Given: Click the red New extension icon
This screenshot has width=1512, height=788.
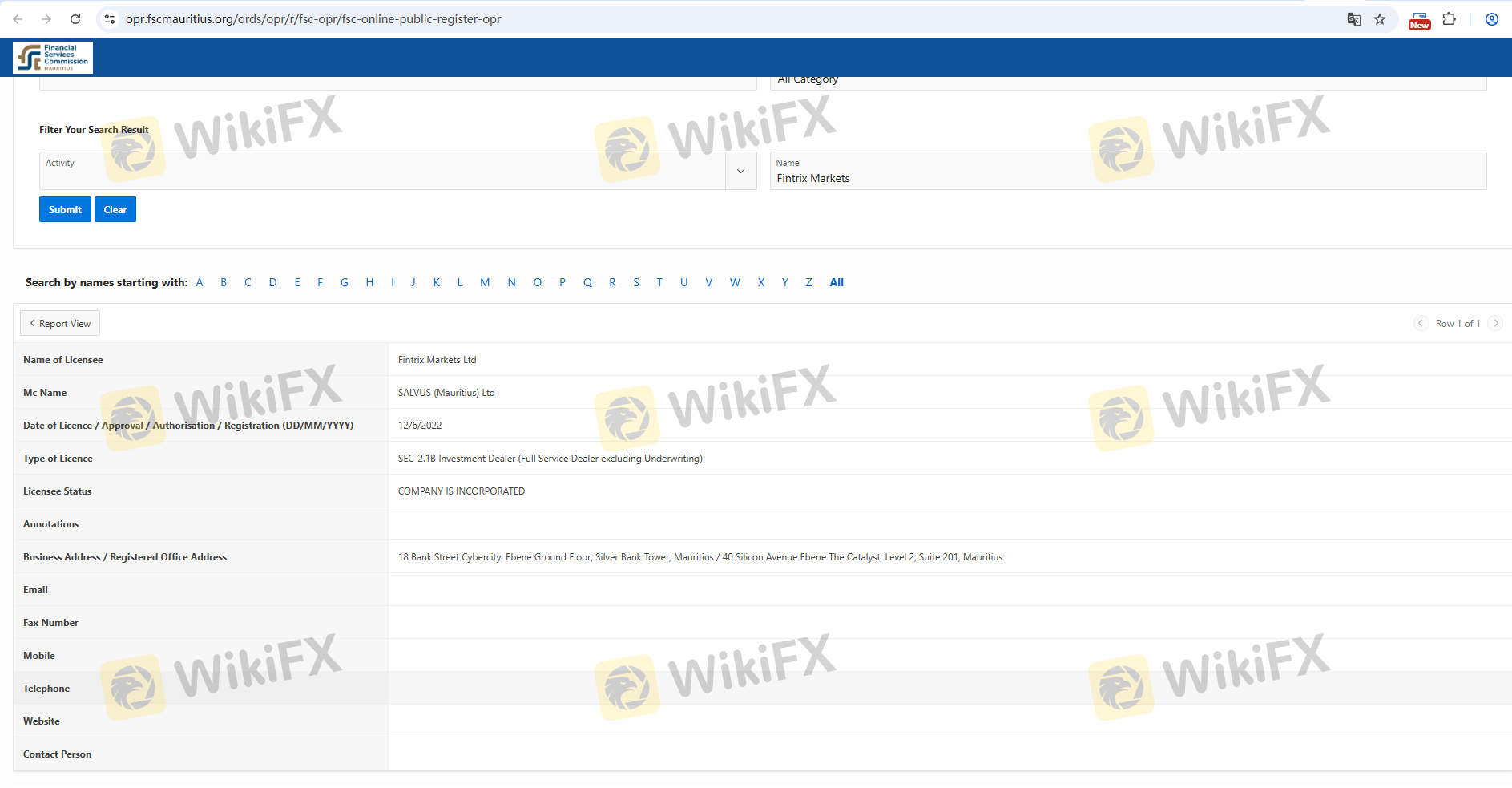Looking at the screenshot, I should [1419, 21].
